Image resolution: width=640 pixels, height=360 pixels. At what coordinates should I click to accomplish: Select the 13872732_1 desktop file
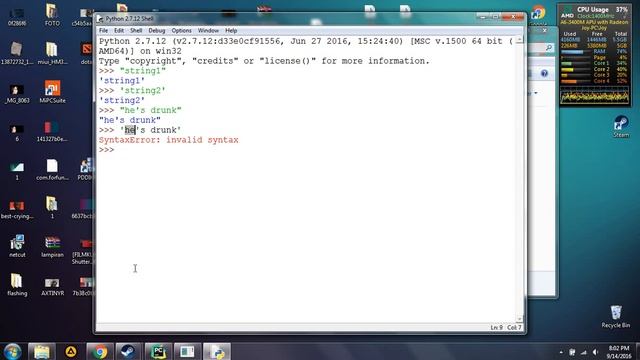17,53
